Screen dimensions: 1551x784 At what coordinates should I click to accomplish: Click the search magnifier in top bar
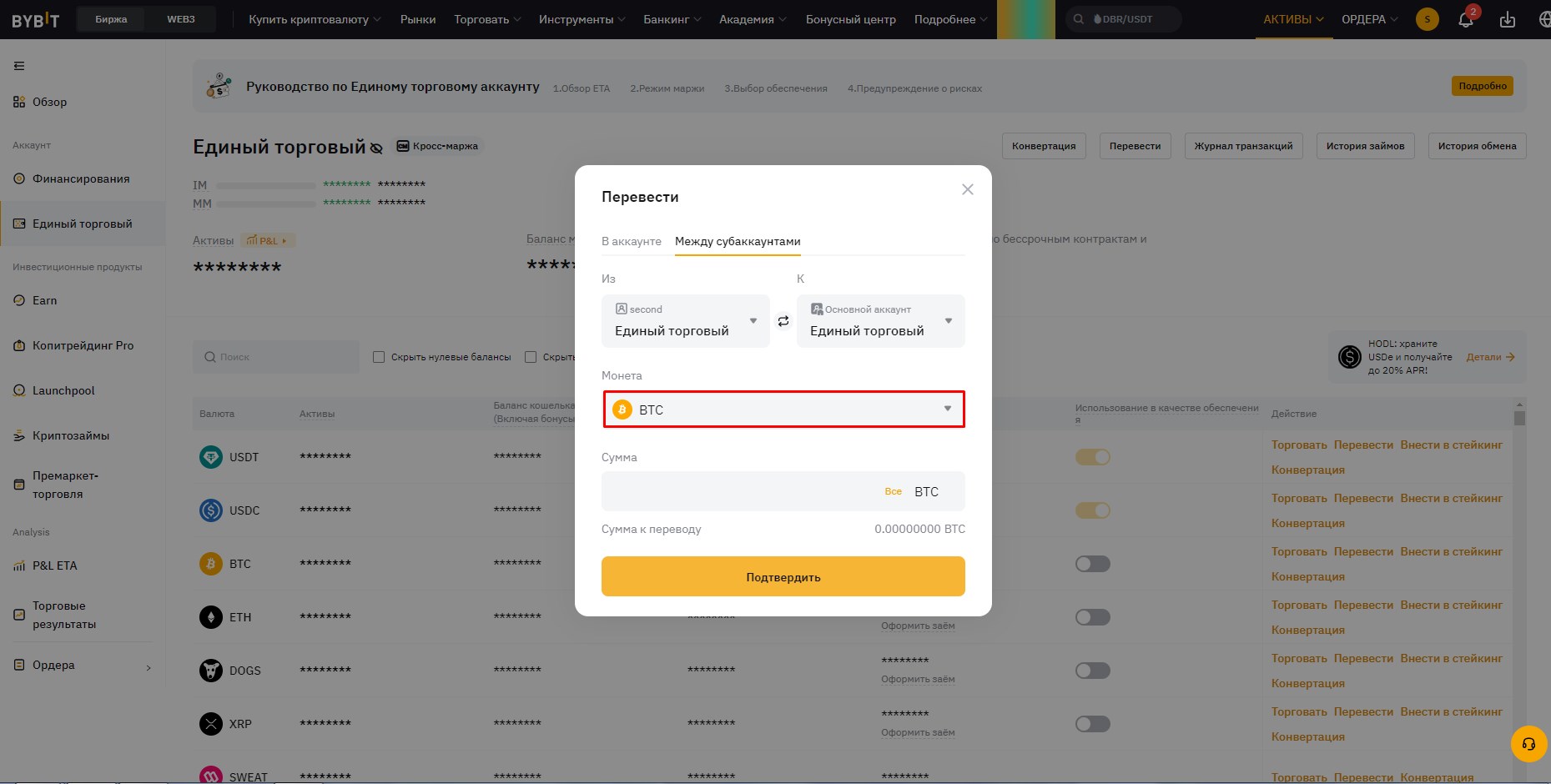point(1079,19)
